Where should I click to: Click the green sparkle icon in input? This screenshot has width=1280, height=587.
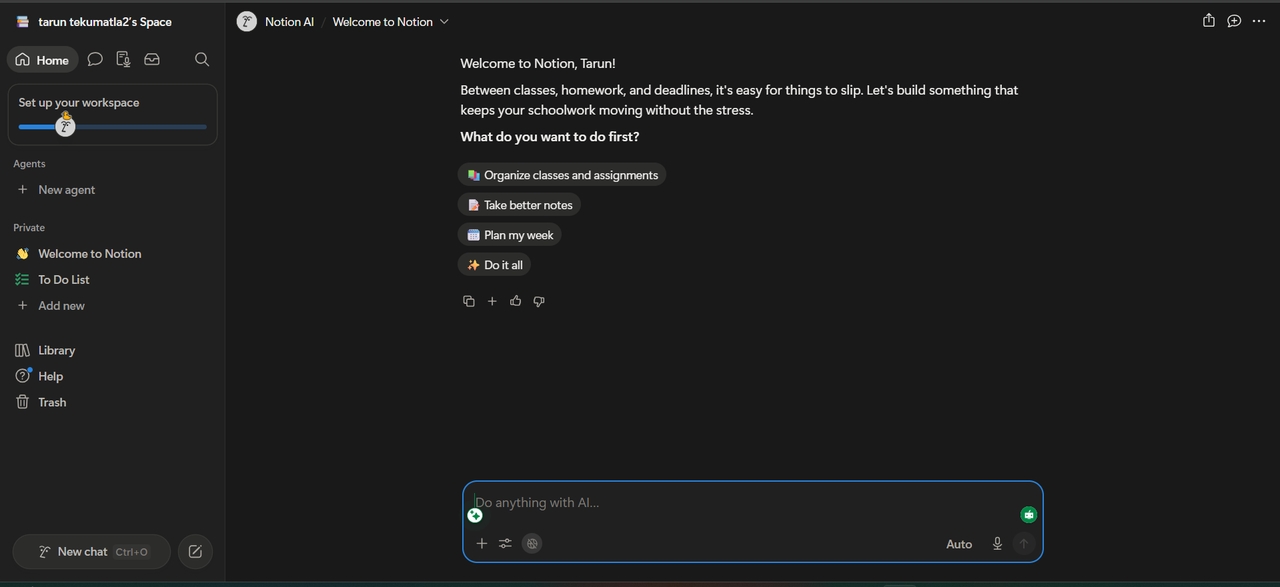tap(475, 516)
